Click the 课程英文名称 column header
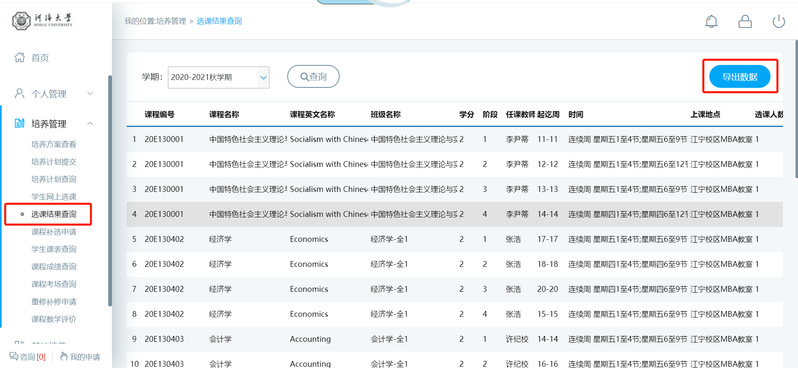This screenshot has width=798, height=368. 312,115
